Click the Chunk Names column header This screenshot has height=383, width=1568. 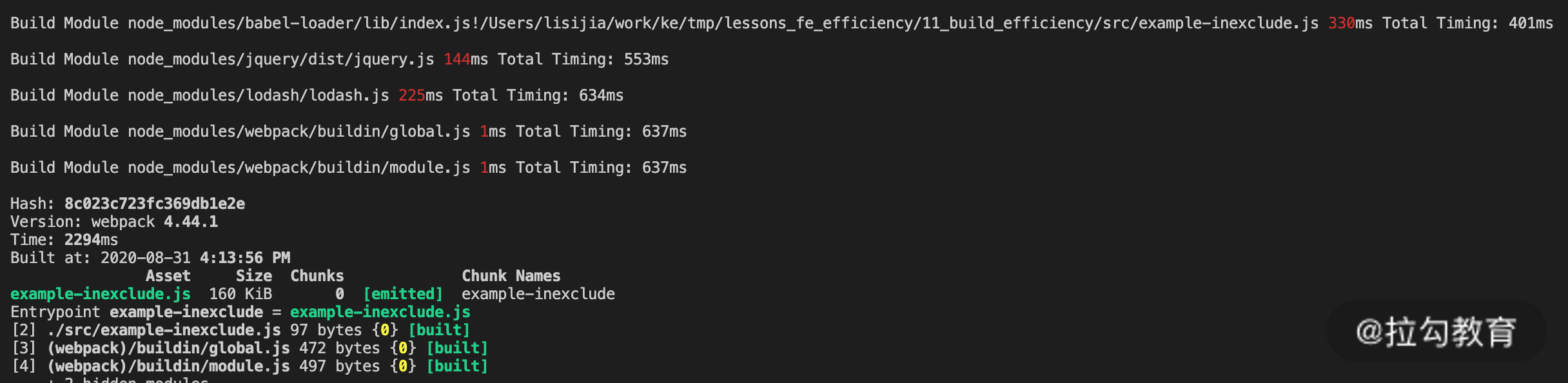click(x=511, y=276)
